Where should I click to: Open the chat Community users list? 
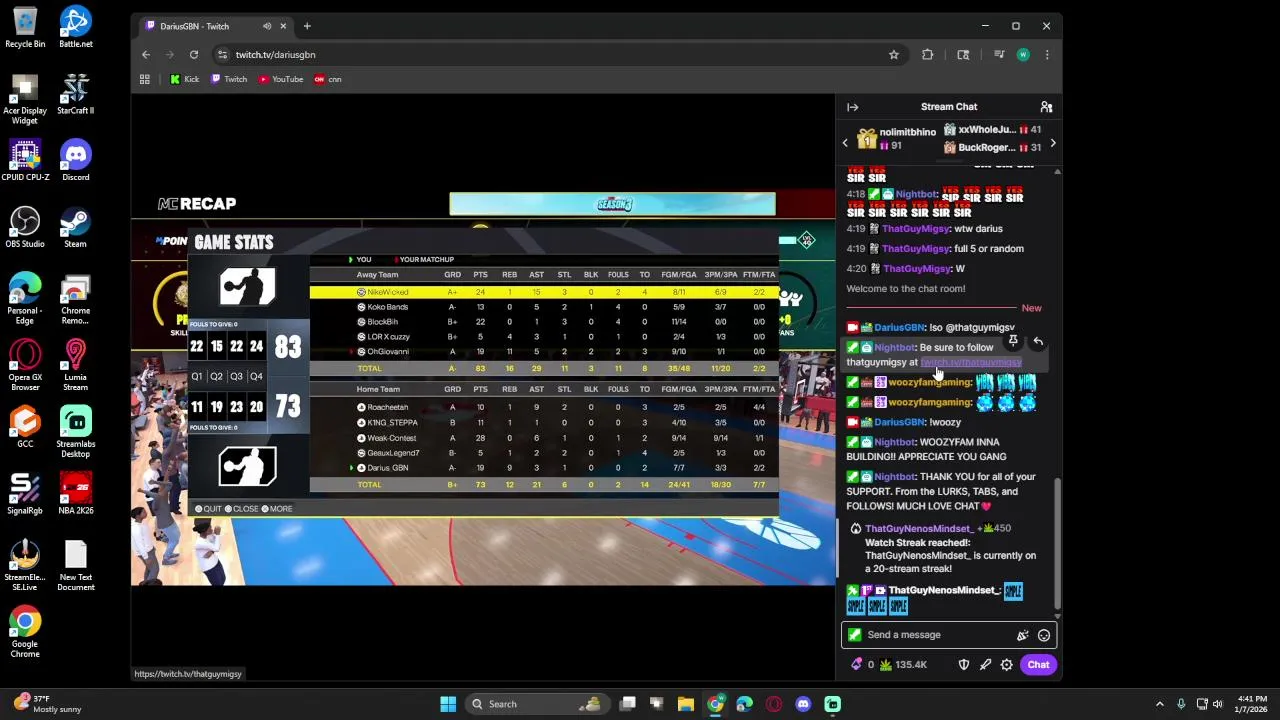click(1046, 107)
